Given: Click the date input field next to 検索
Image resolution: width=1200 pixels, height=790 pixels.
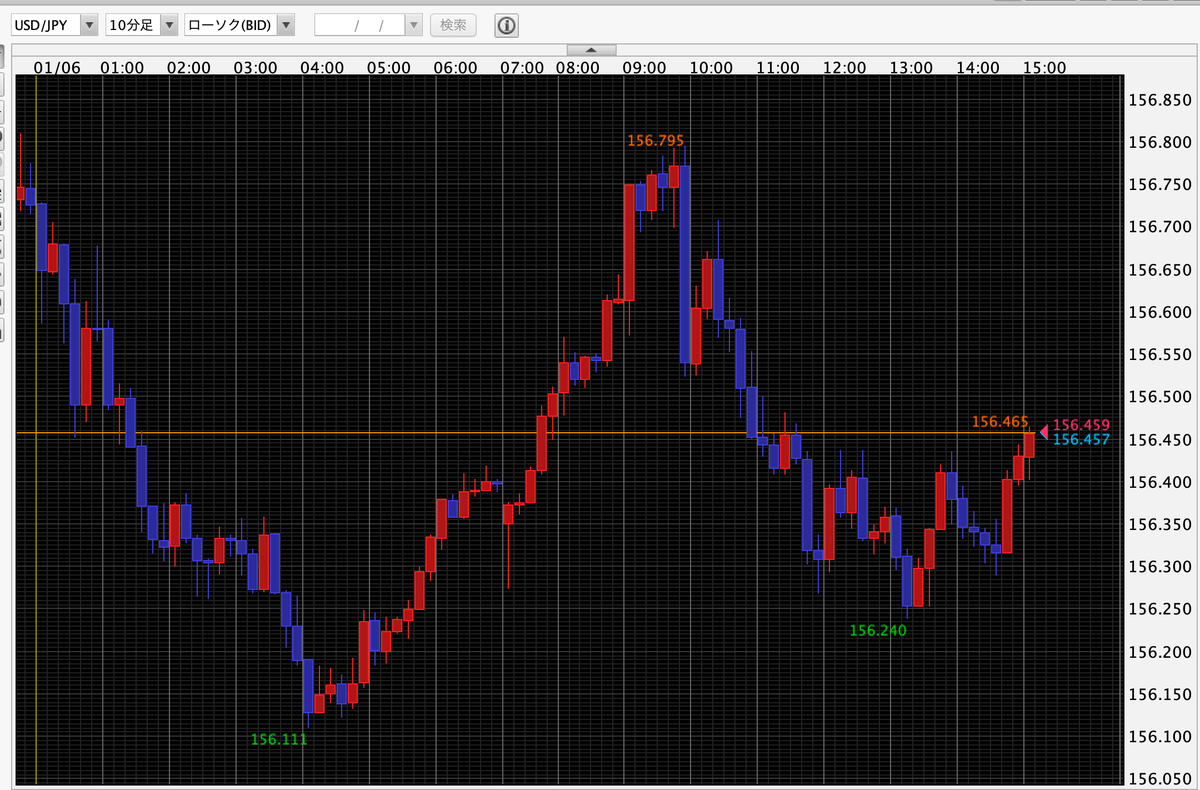Looking at the screenshot, I should [x=360, y=25].
